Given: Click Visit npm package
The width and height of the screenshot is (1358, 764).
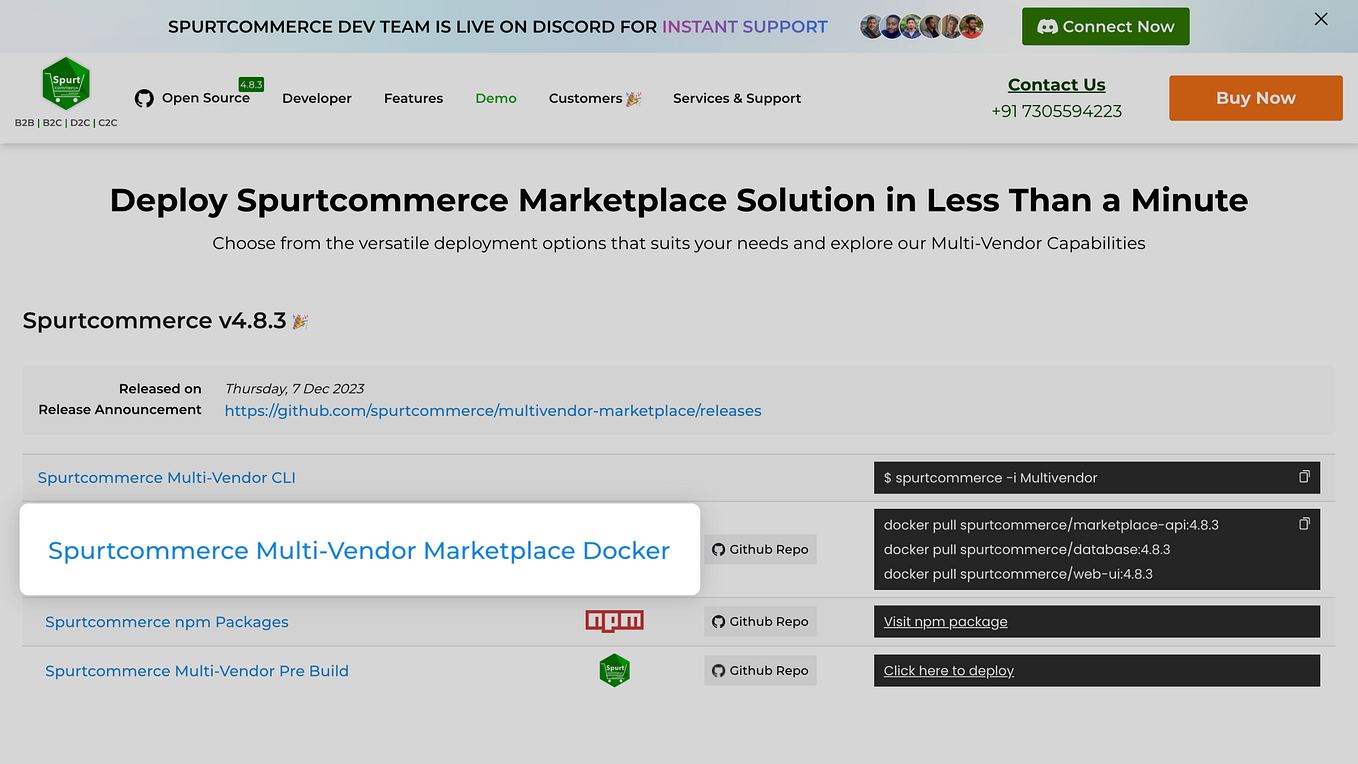Looking at the screenshot, I should tap(944, 621).
